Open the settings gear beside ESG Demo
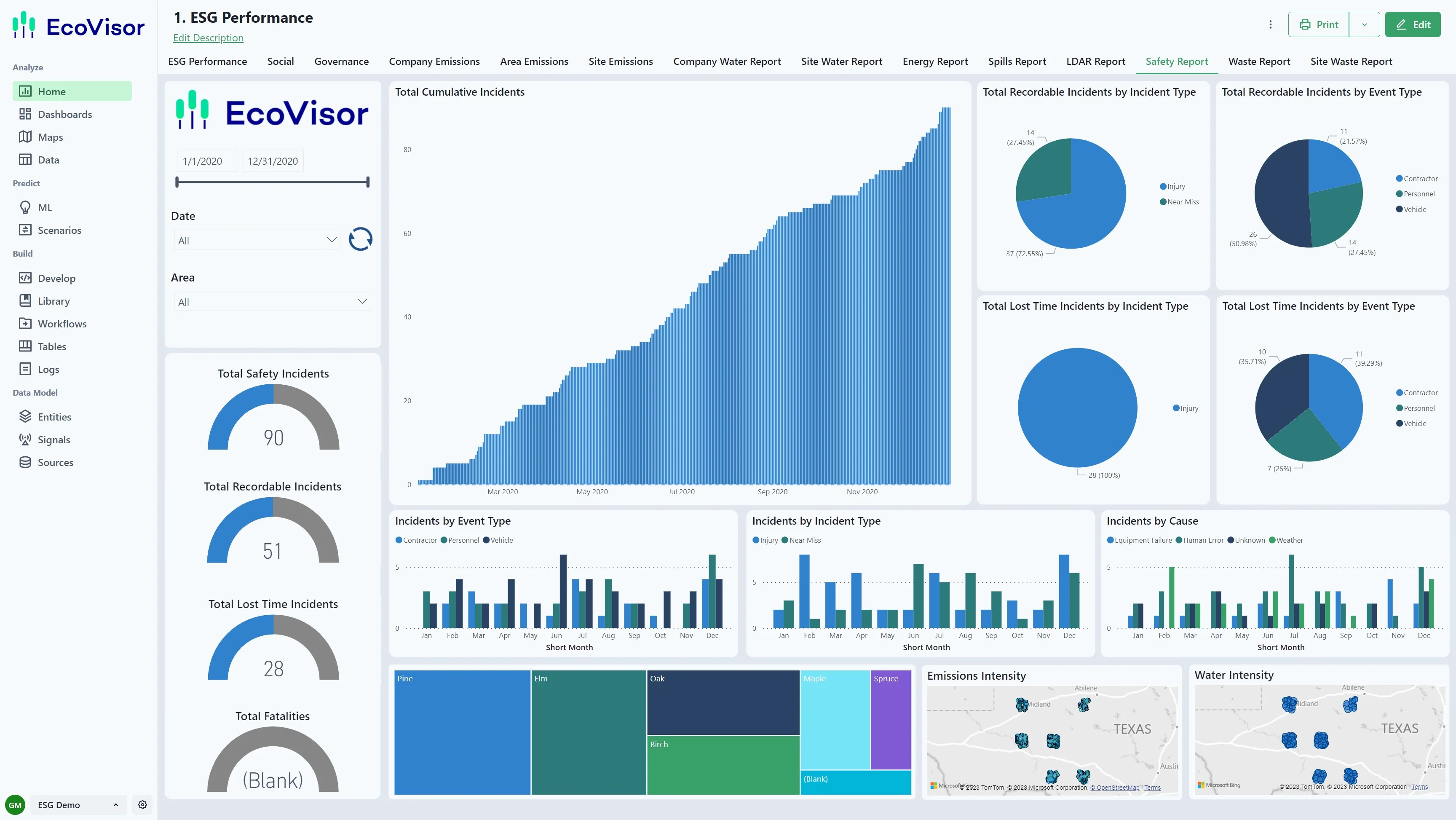 pos(142,805)
